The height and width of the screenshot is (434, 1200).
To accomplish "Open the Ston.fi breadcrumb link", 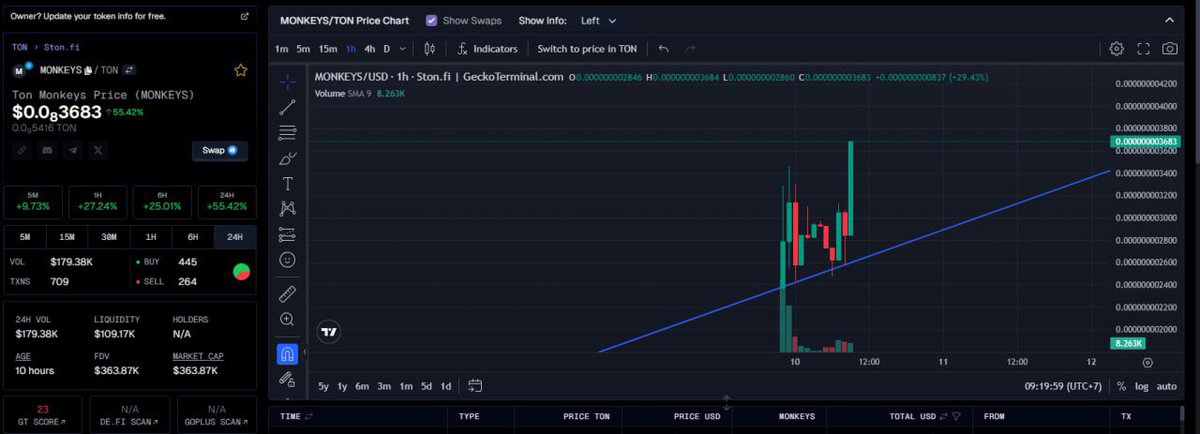I will point(60,47).
